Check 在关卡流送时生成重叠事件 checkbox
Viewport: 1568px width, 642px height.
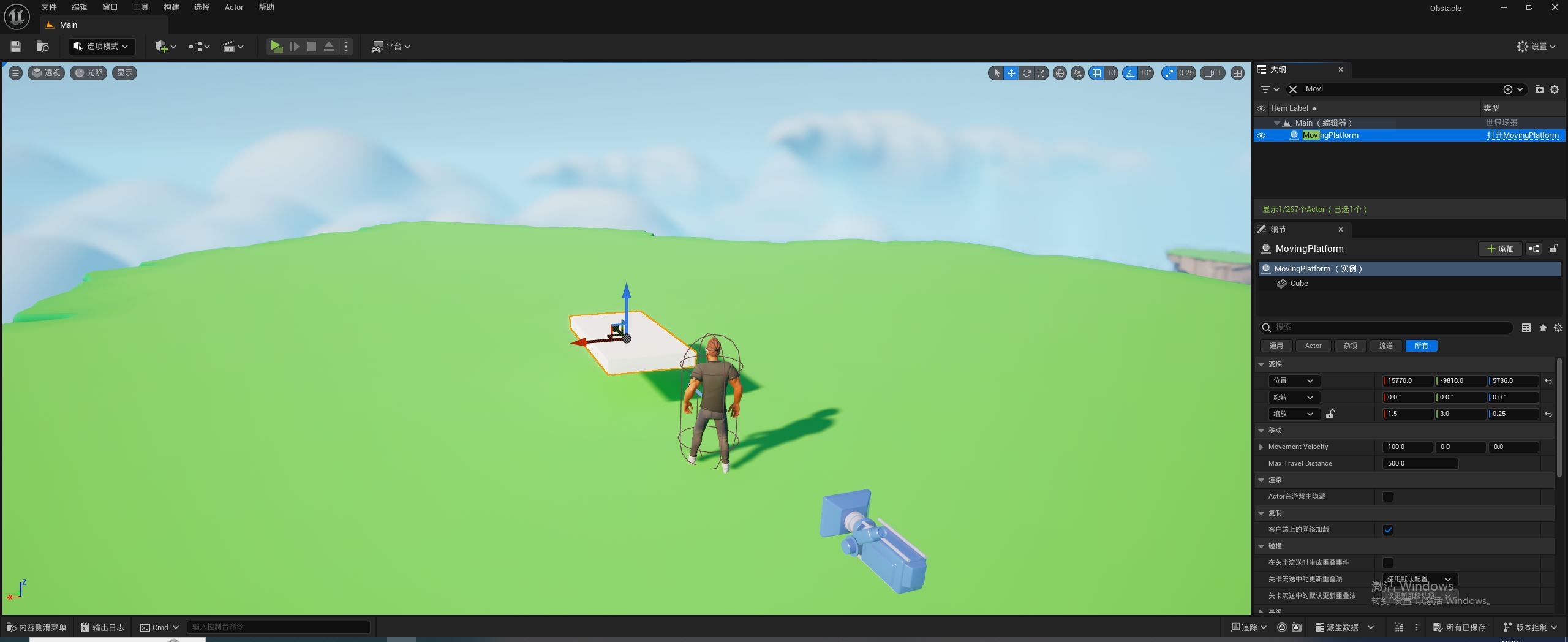point(1388,563)
